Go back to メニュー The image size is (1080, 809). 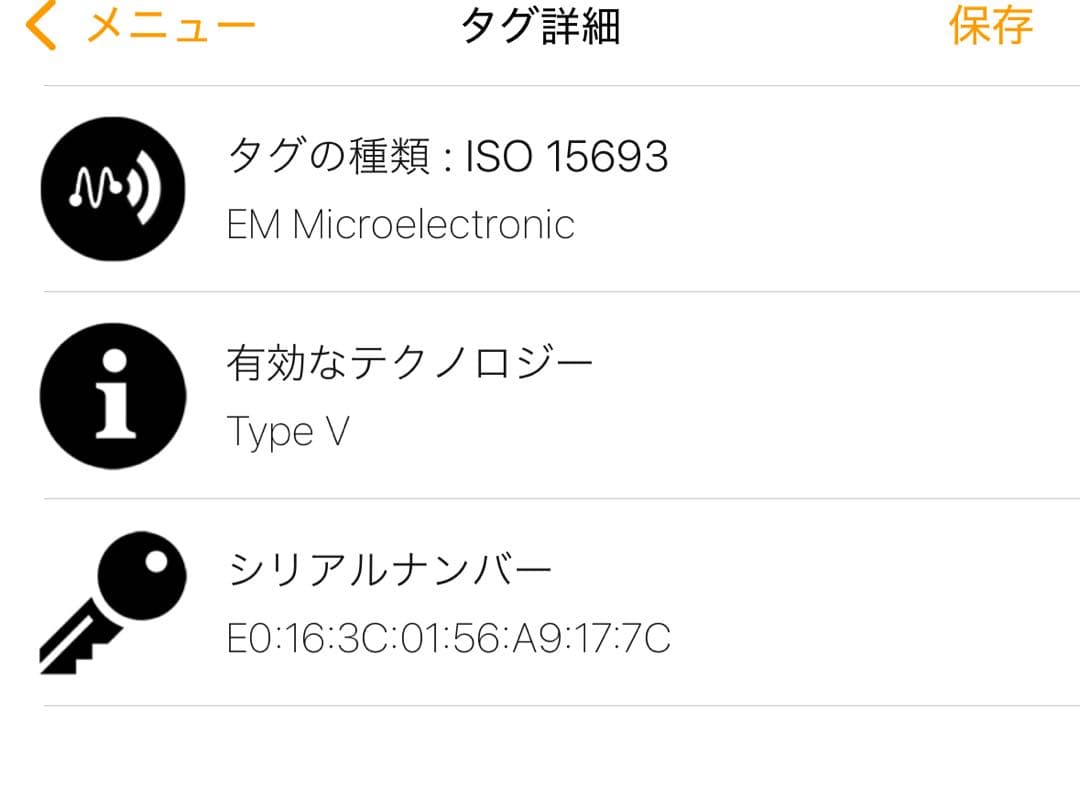coord(171,27)
